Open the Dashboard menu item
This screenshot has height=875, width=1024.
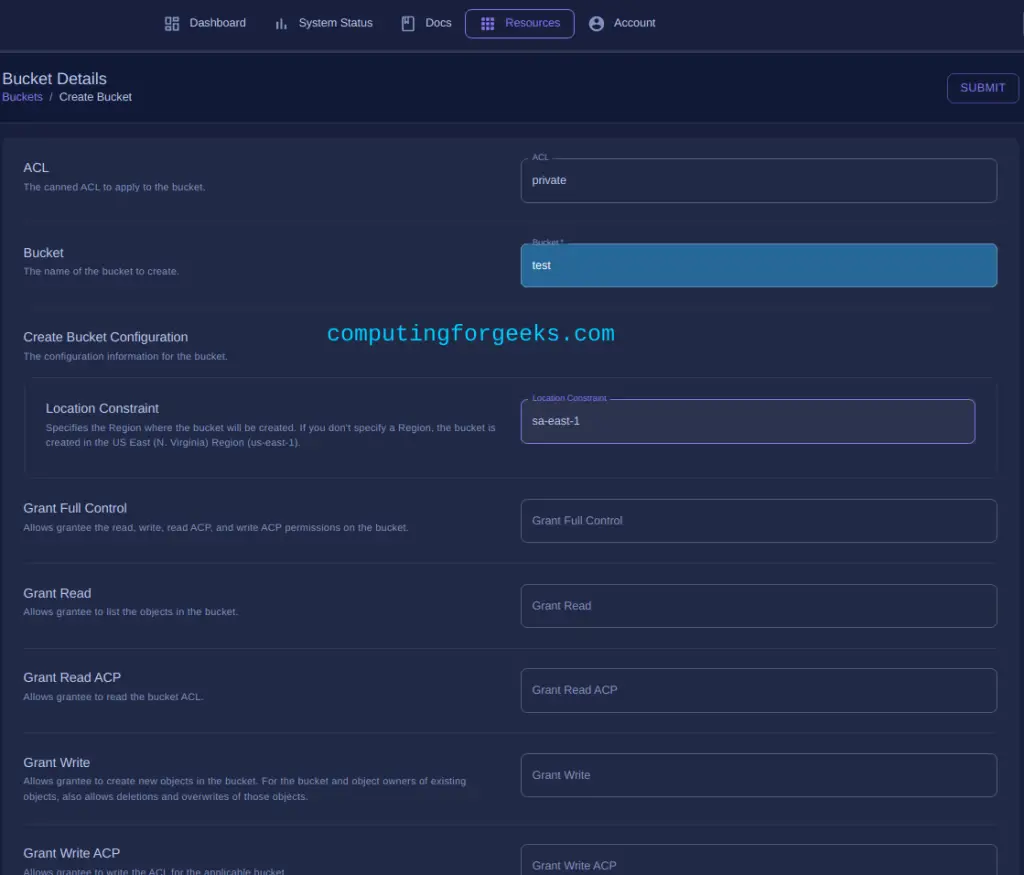(205, 24)
